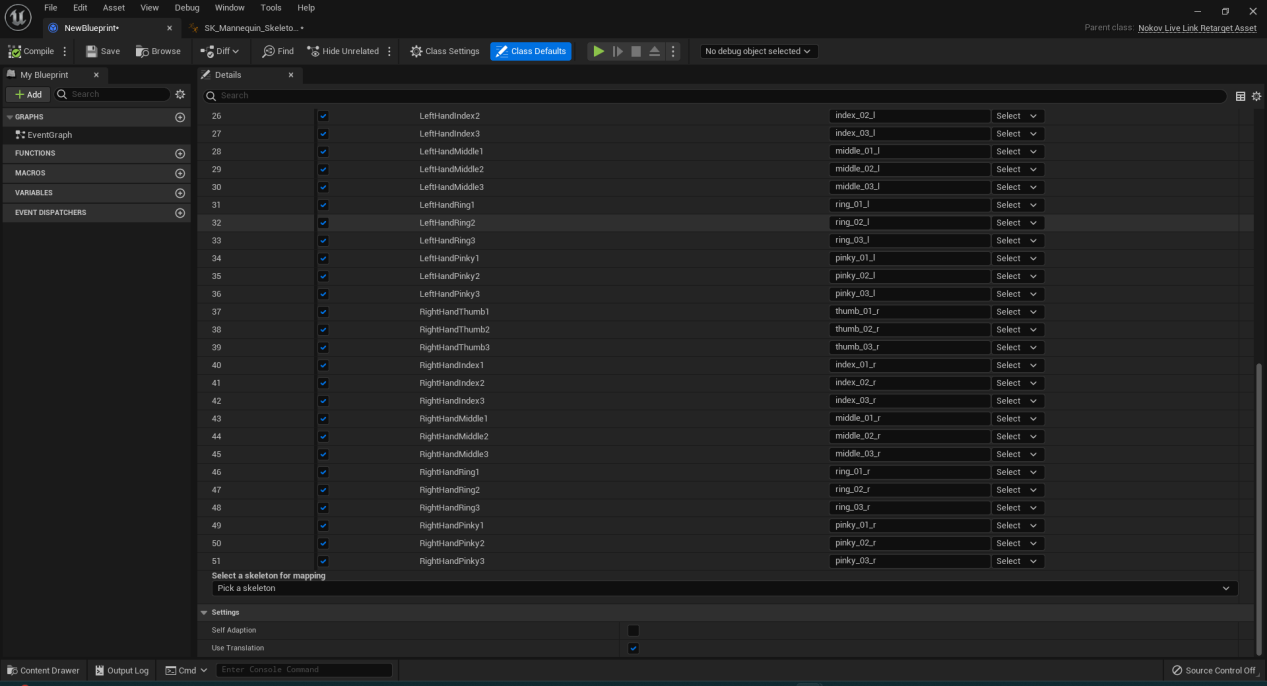Click the Stop simulation icon
1267x686 pixels.
coord(636,51)
